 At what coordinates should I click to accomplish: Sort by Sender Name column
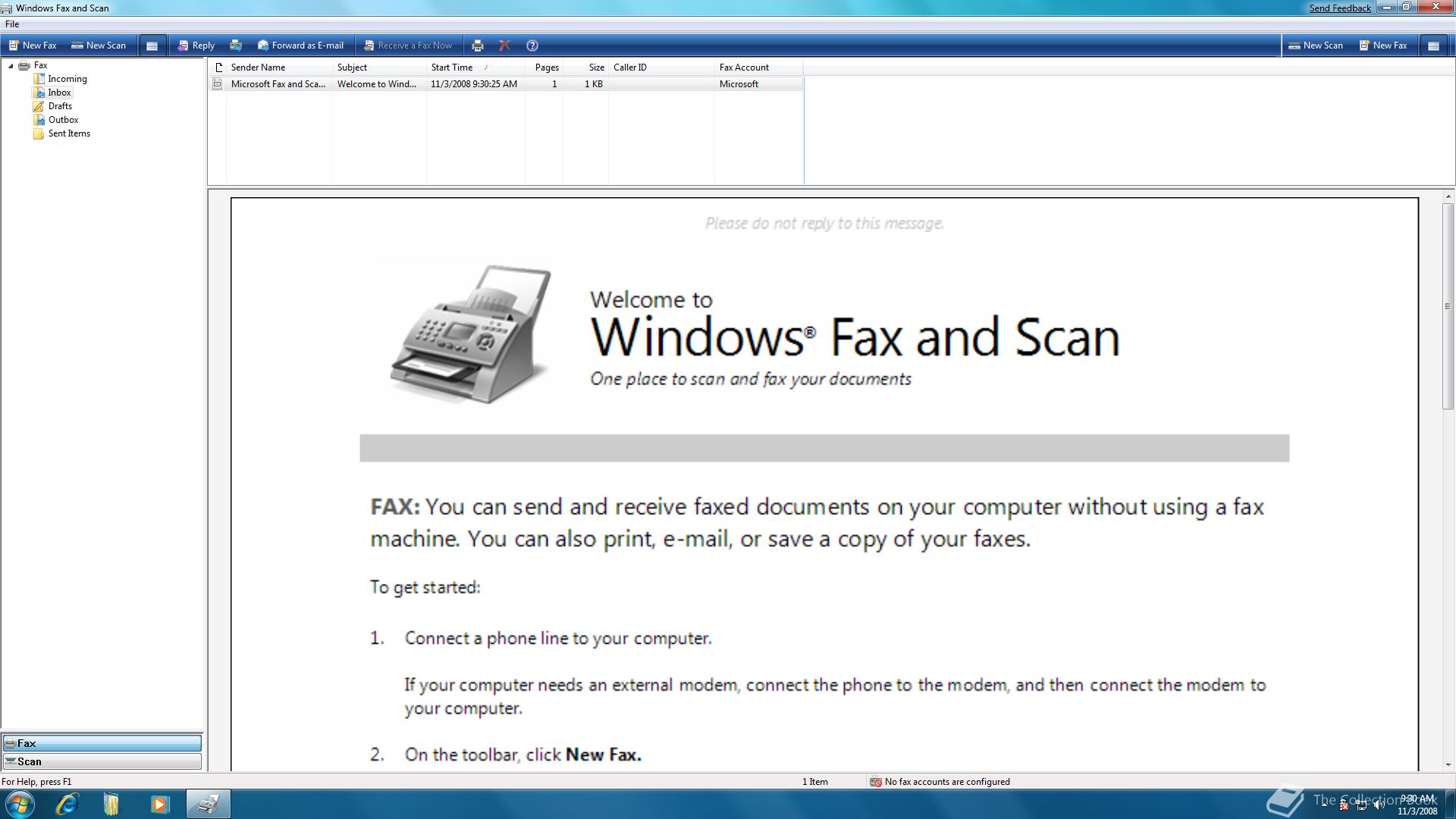[279, 67]
